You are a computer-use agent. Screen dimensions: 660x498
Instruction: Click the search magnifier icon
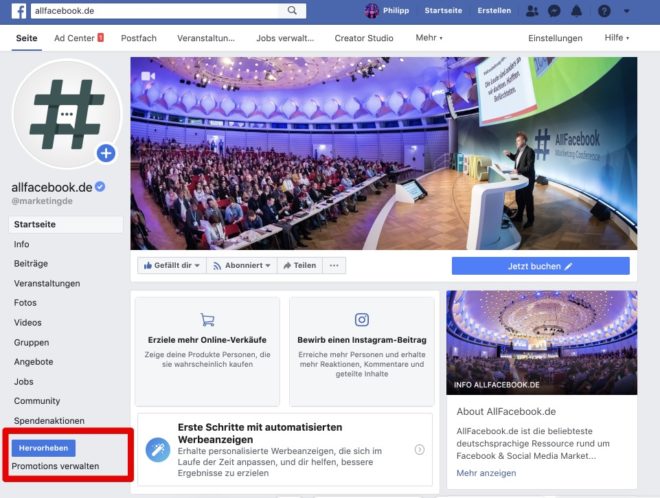tap(292, 11)
